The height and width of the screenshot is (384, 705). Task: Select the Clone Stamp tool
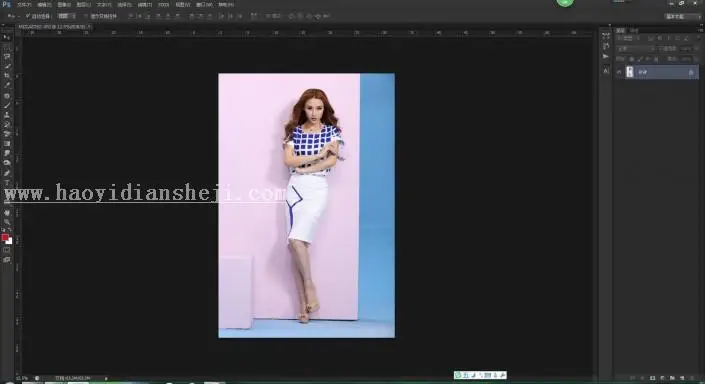pyautogui.click(x=7, y=115)
